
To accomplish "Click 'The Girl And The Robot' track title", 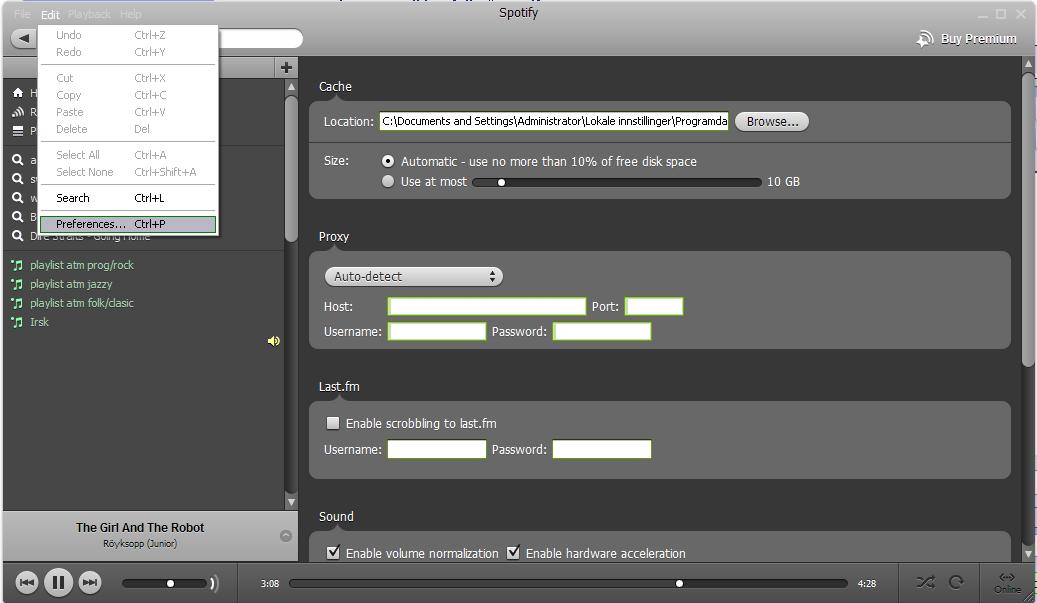I will click(x=140, y=528).
